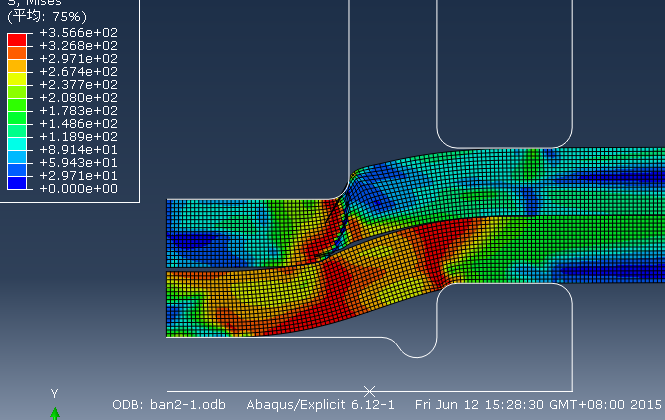
Task: Click the orange-red legend swatch near +3.268e+02
Action: (17, 53)
